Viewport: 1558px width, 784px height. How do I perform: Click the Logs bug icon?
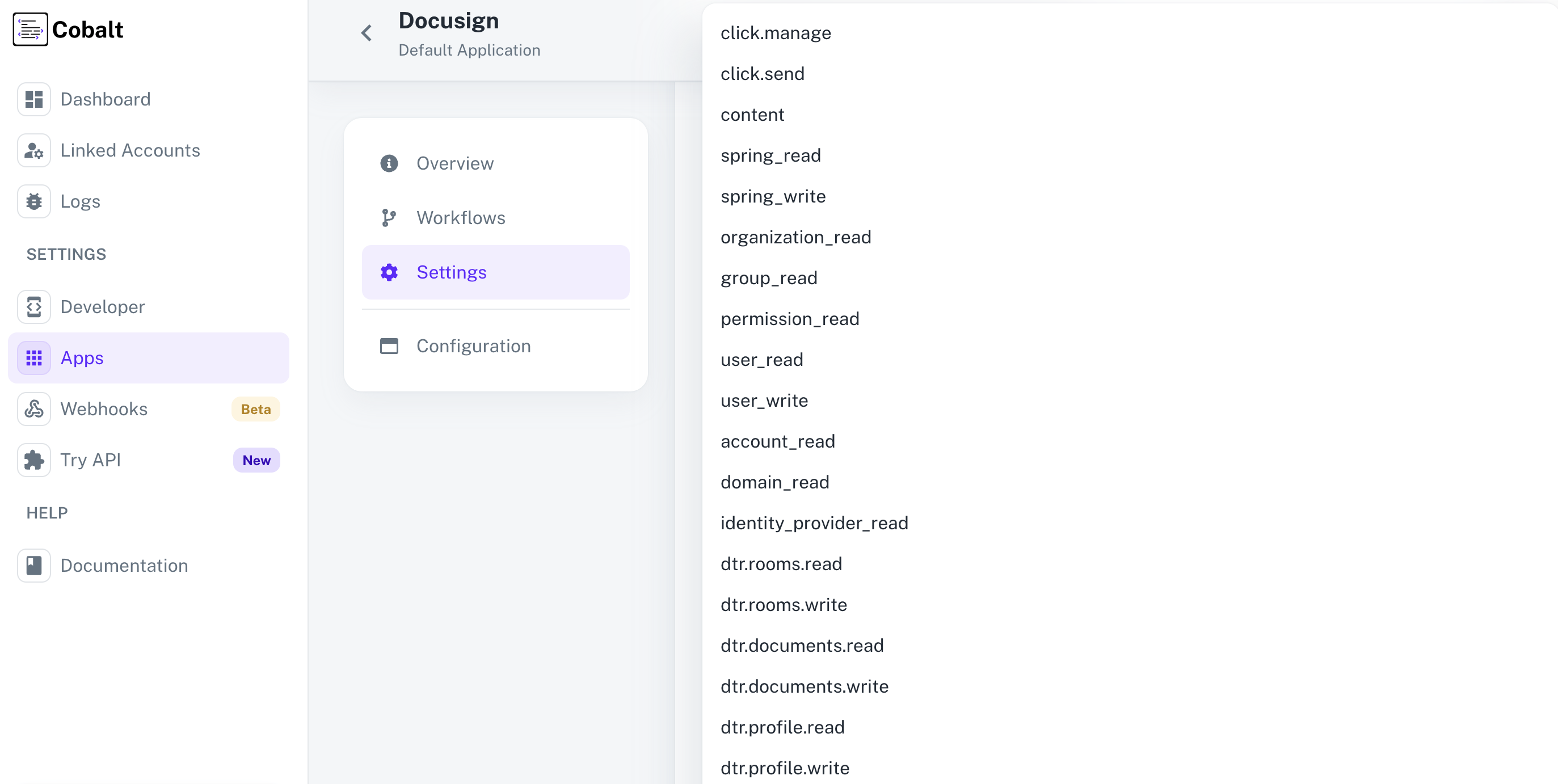coord(34,201)
